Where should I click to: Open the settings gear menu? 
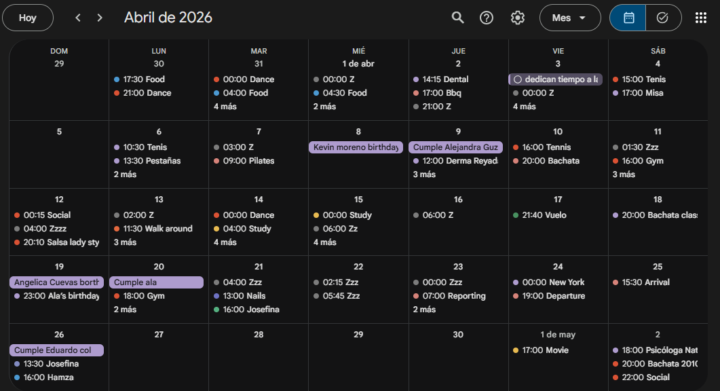518,18
